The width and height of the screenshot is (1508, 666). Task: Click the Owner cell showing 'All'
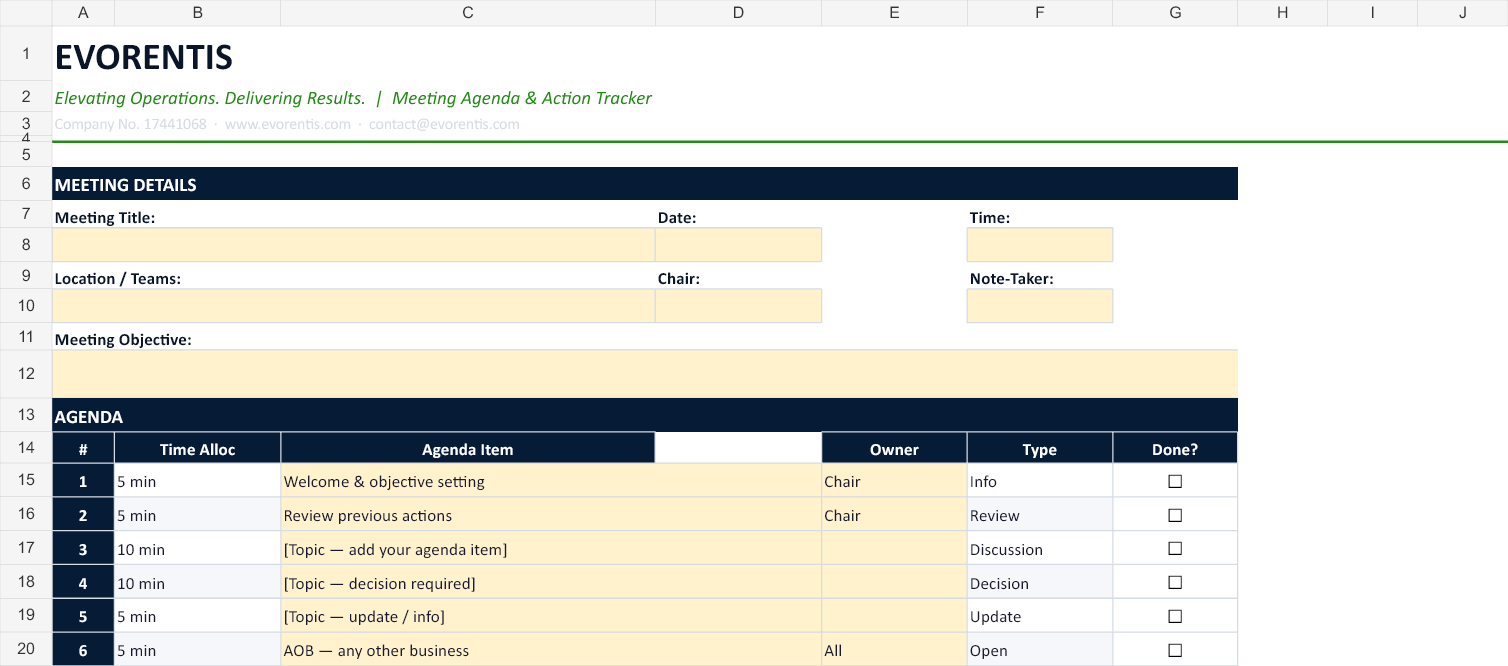pos(894,650)
